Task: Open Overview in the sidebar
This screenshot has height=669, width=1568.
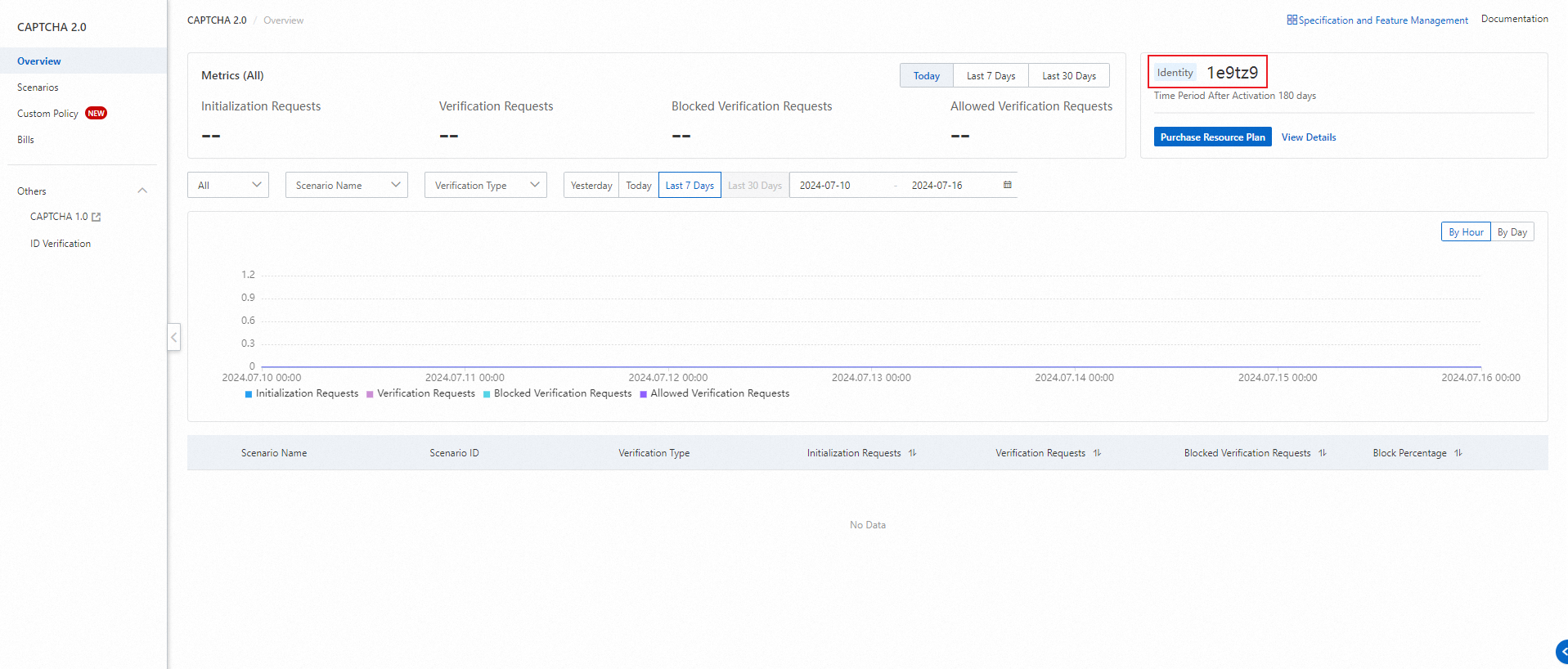Action: (x=83, y=61)
